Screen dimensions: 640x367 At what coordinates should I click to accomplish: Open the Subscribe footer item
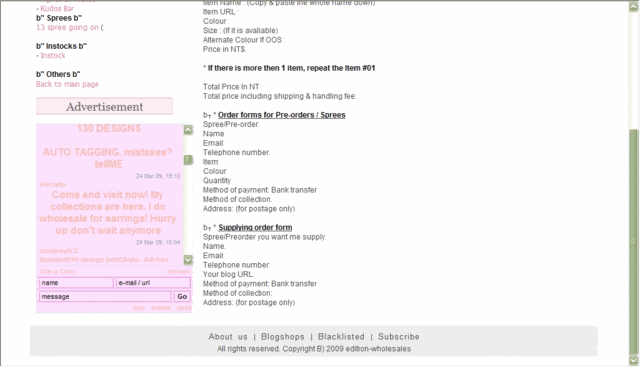(x=399, y=337)
